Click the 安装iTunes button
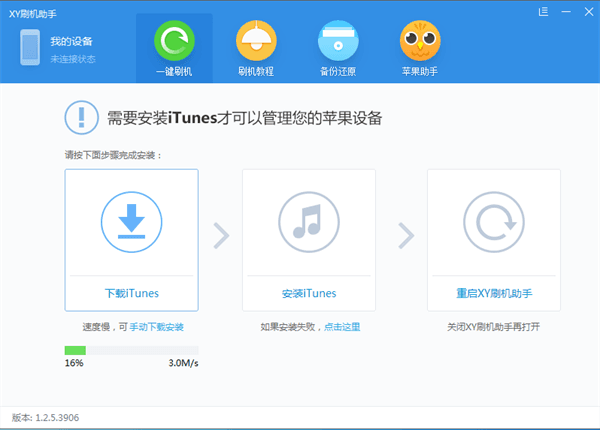 click(309, 293)
